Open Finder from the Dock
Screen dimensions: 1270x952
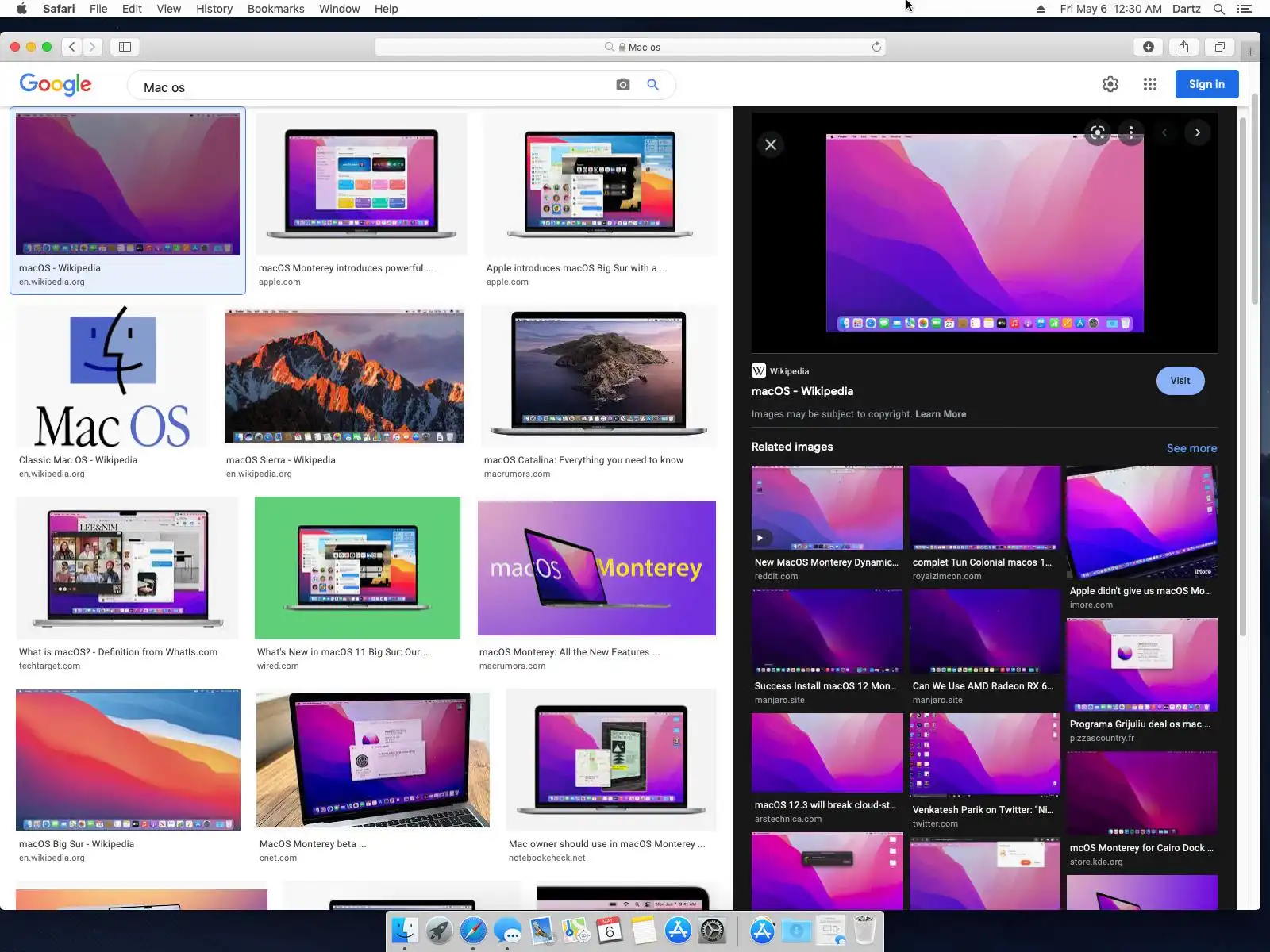pyautogui.click(x=405, y=930)
